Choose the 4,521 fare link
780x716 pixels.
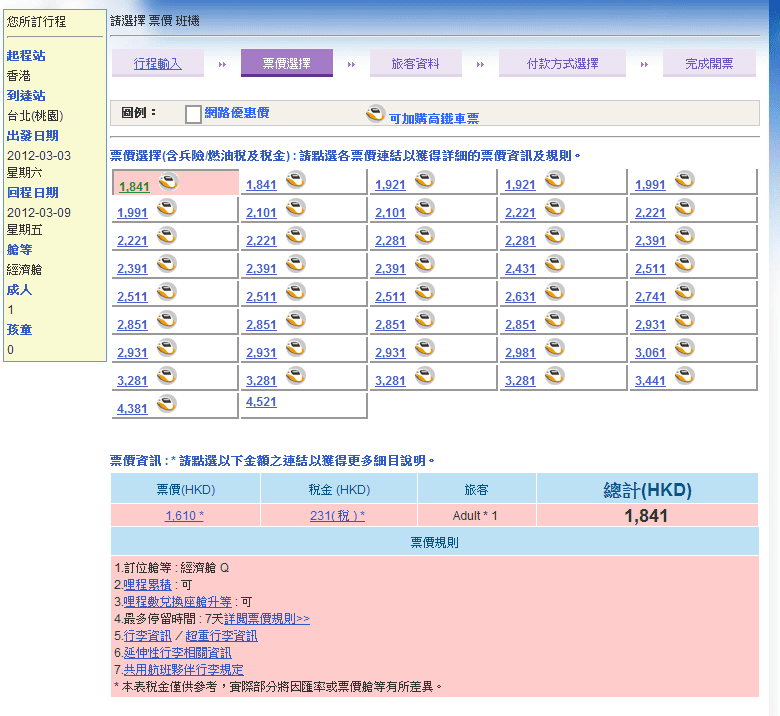pyautogui.click(x=261, y=402)
